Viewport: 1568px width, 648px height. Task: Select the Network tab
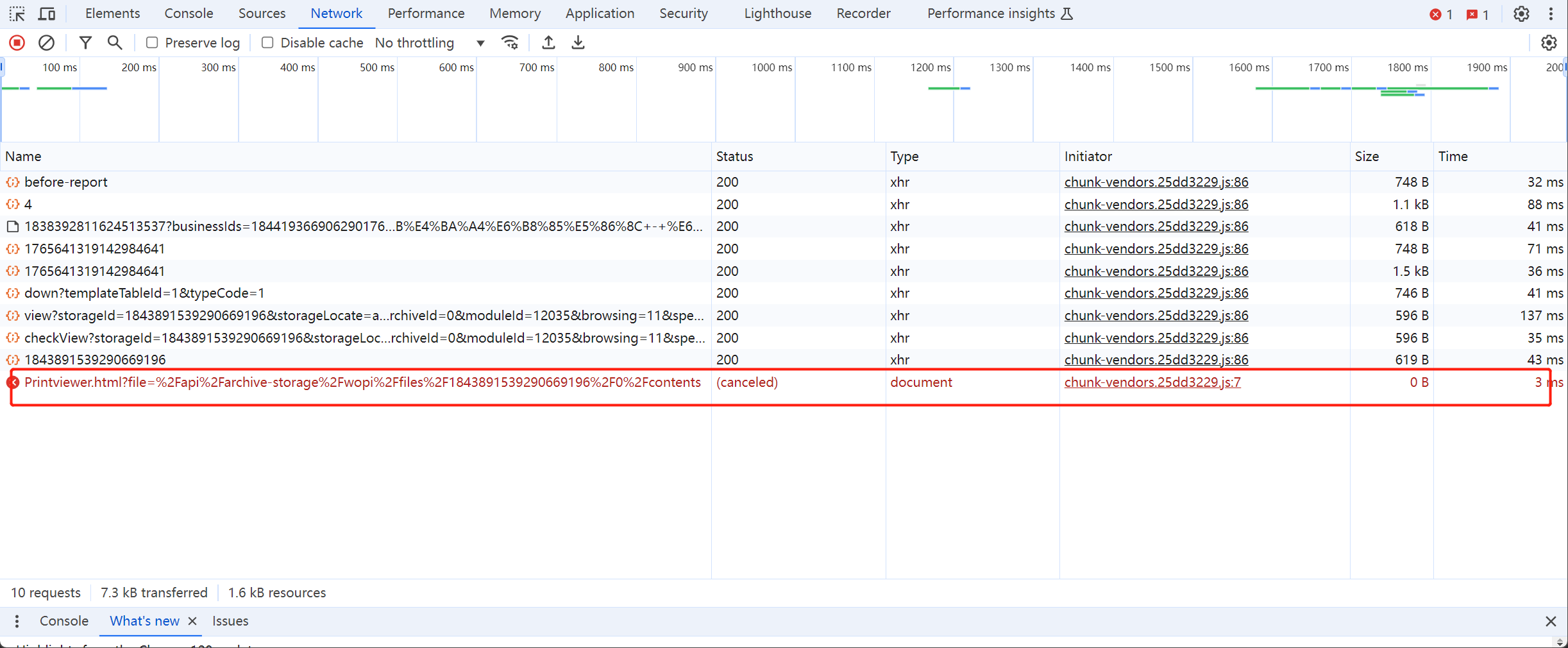[x=336, y=13]
